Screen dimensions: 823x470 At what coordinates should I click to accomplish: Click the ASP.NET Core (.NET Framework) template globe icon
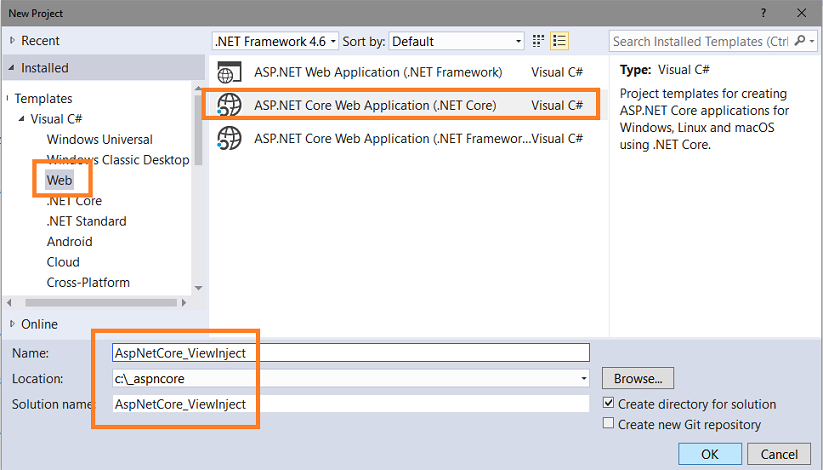tap(229, 139)
